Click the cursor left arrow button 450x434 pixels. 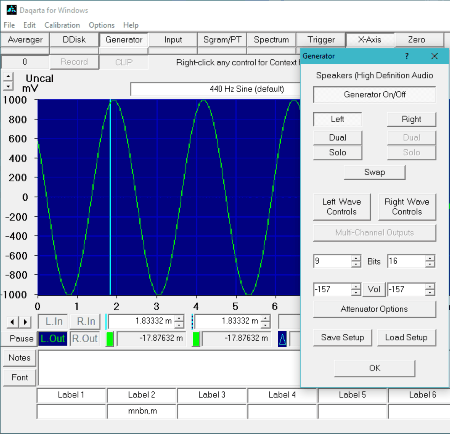click(12, 322)
